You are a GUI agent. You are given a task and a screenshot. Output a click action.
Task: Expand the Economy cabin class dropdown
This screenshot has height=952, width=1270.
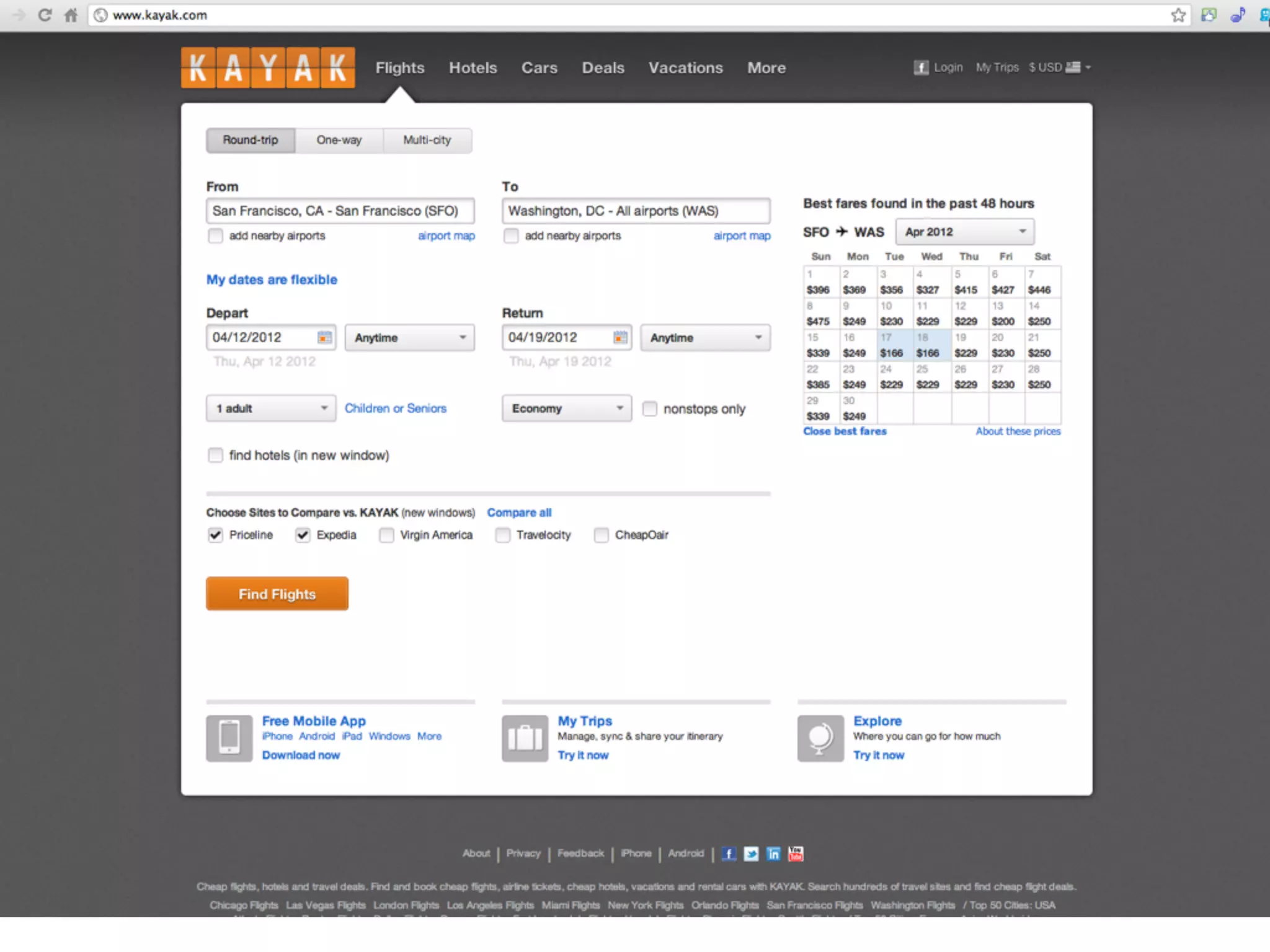(567, 408)
